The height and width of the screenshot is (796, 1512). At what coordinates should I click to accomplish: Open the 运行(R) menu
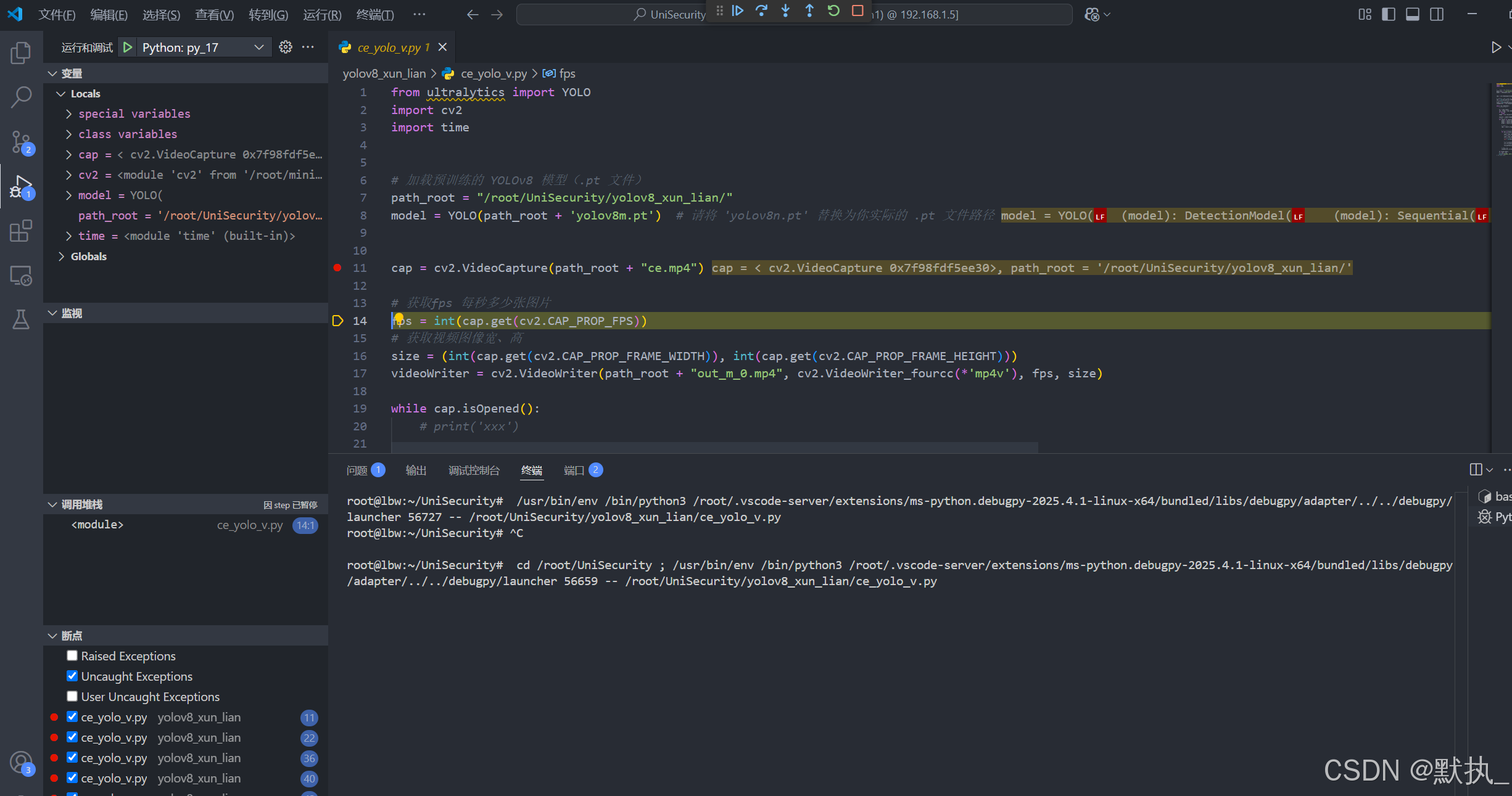[x=321, y=15]
